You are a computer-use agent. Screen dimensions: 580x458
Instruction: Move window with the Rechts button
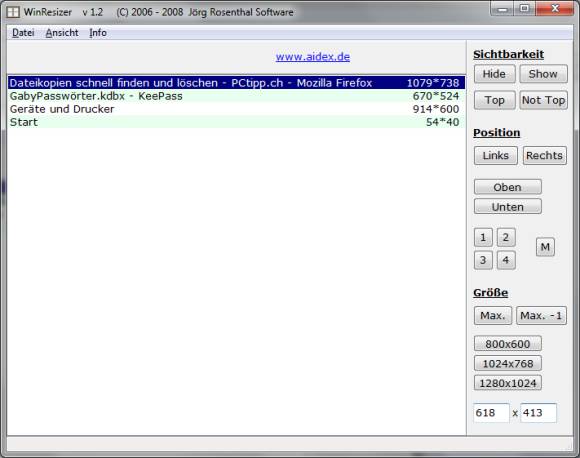(x=544, y=155)
